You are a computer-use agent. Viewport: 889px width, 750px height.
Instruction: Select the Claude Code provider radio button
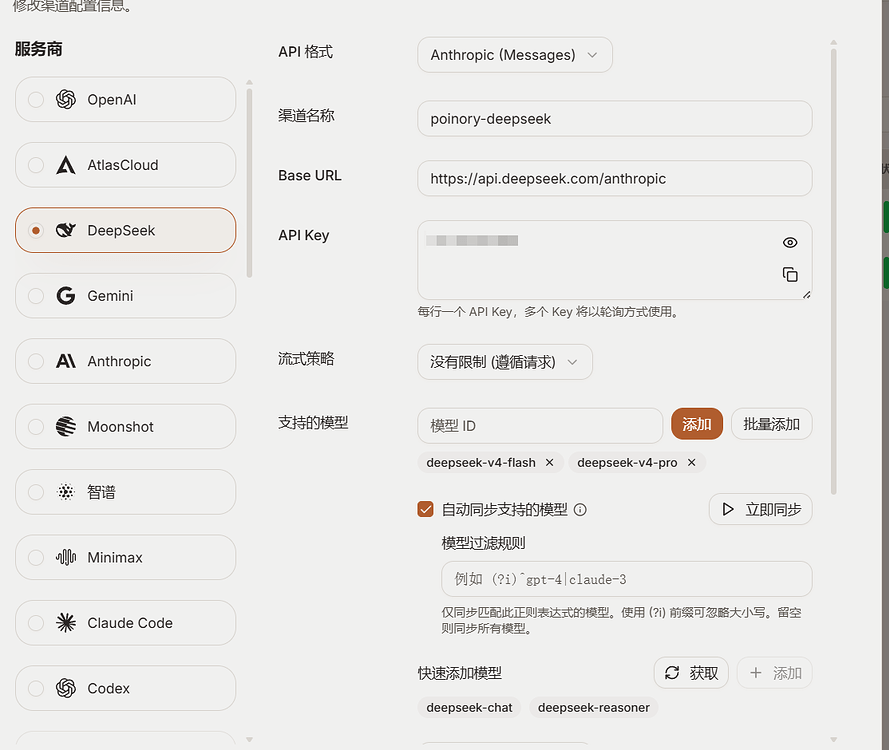[x=36, y=623]
